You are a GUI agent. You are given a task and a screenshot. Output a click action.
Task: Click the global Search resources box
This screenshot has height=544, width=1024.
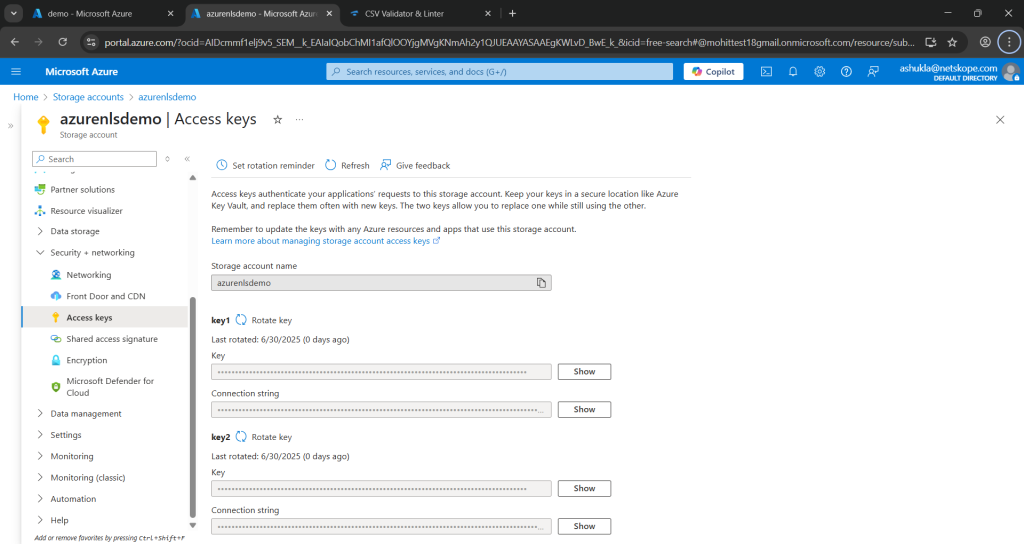coord(499,72)
